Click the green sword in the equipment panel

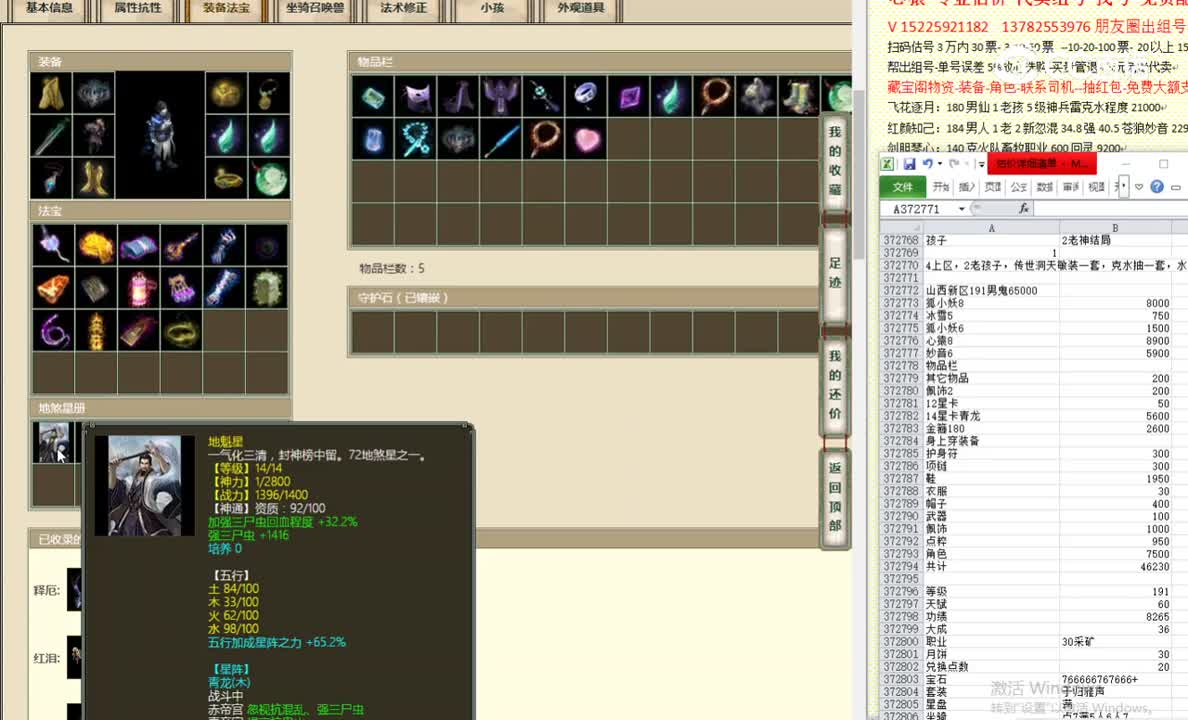(50, 136)
